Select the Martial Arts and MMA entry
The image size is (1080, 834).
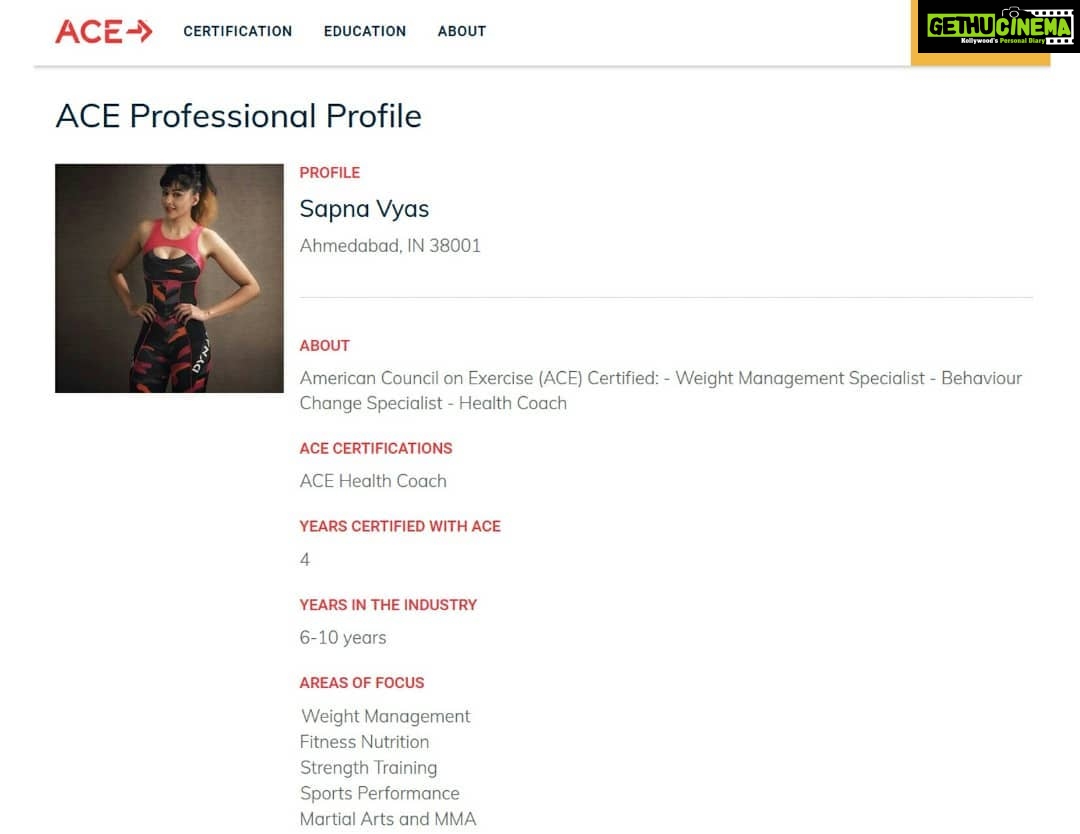tap(388, 819)
